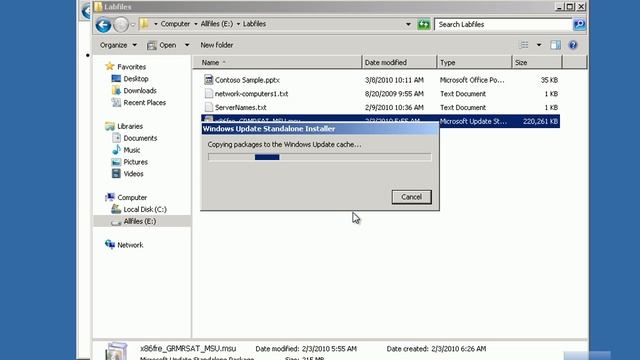Select Desktop label in Favorites
Viewport: 640px width, 360px height.
(136, 78)
